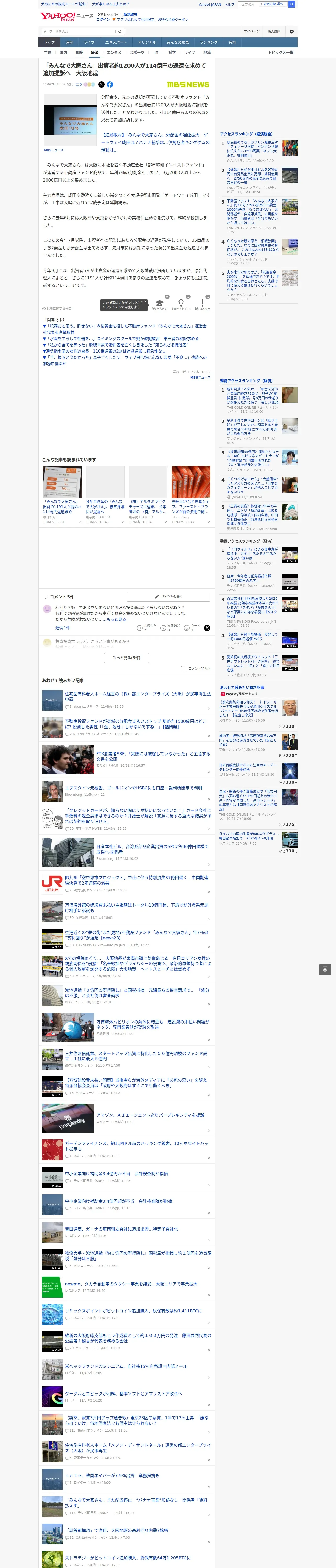This screenshot has height=1568, width=336.
Task: Open the settings gear icon
Action: [292, 32]
